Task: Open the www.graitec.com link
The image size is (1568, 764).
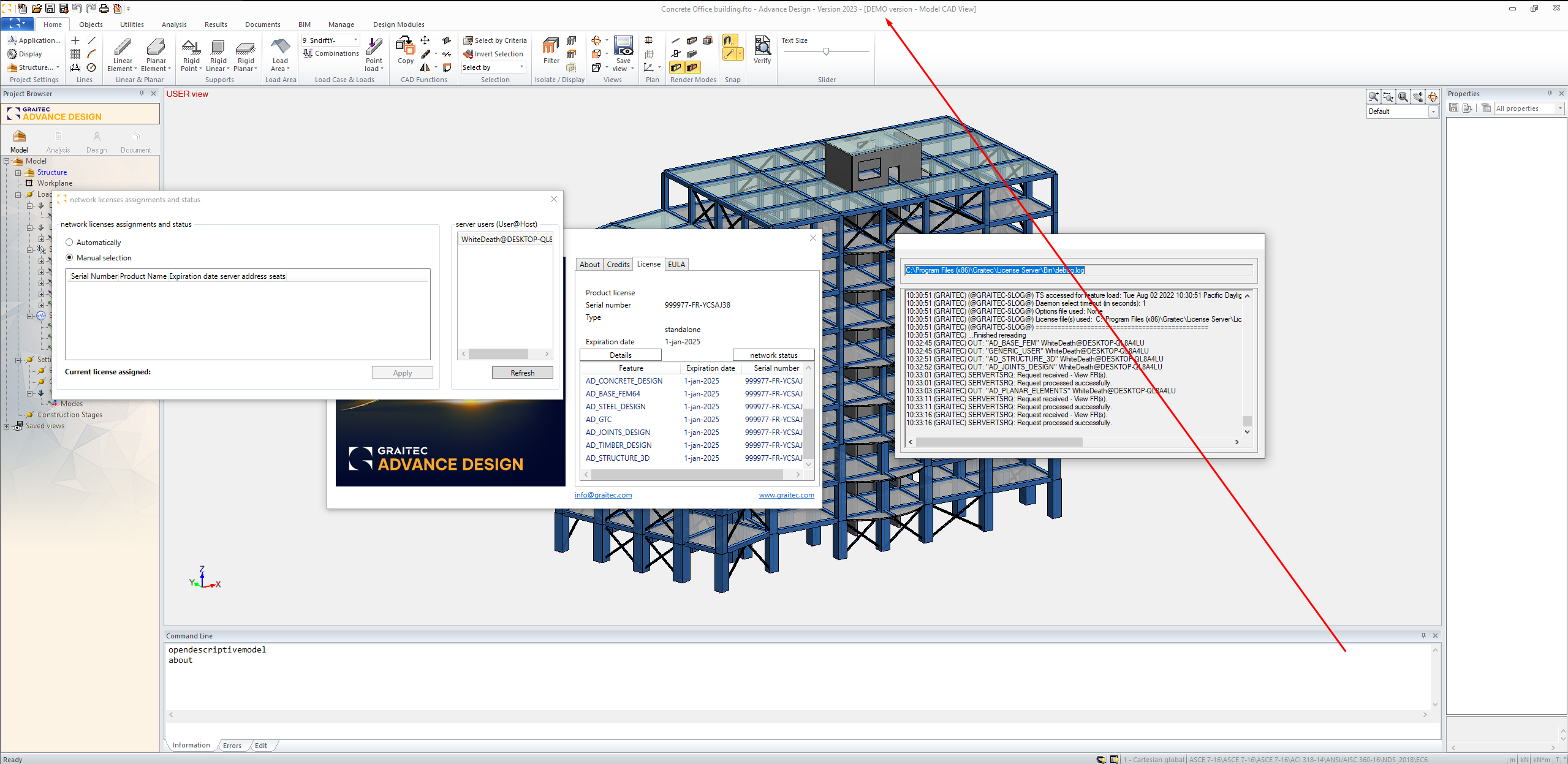Action: point(786,495)
